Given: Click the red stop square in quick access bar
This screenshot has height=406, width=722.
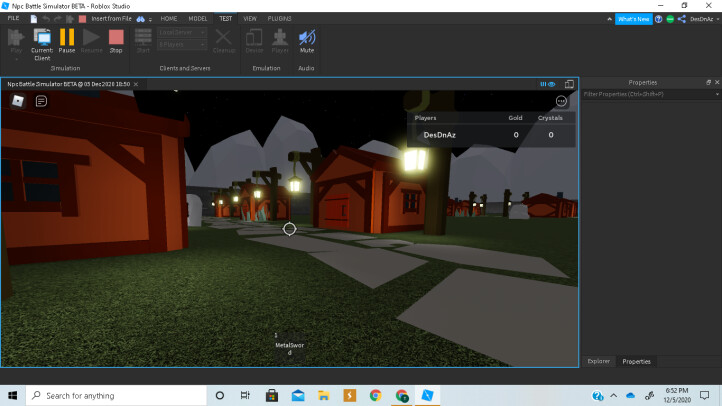Looking at the screenshot, I should click(82, 19).
